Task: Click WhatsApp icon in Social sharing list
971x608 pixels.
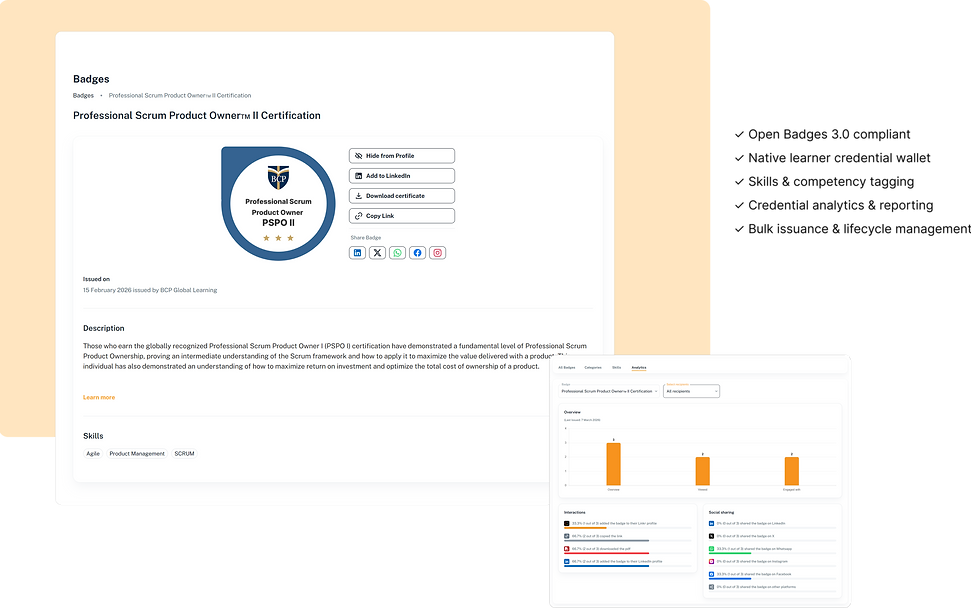Action: click(712, 549)
